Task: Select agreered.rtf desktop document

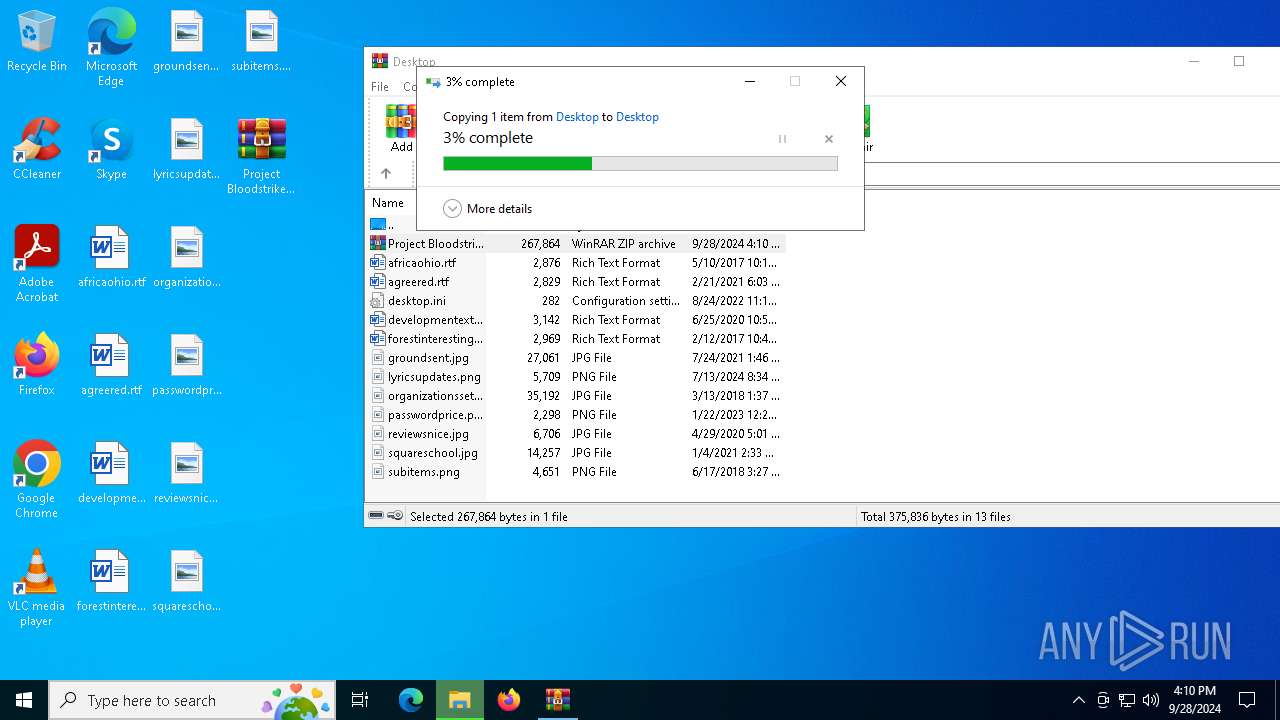Action: (111, 365)
